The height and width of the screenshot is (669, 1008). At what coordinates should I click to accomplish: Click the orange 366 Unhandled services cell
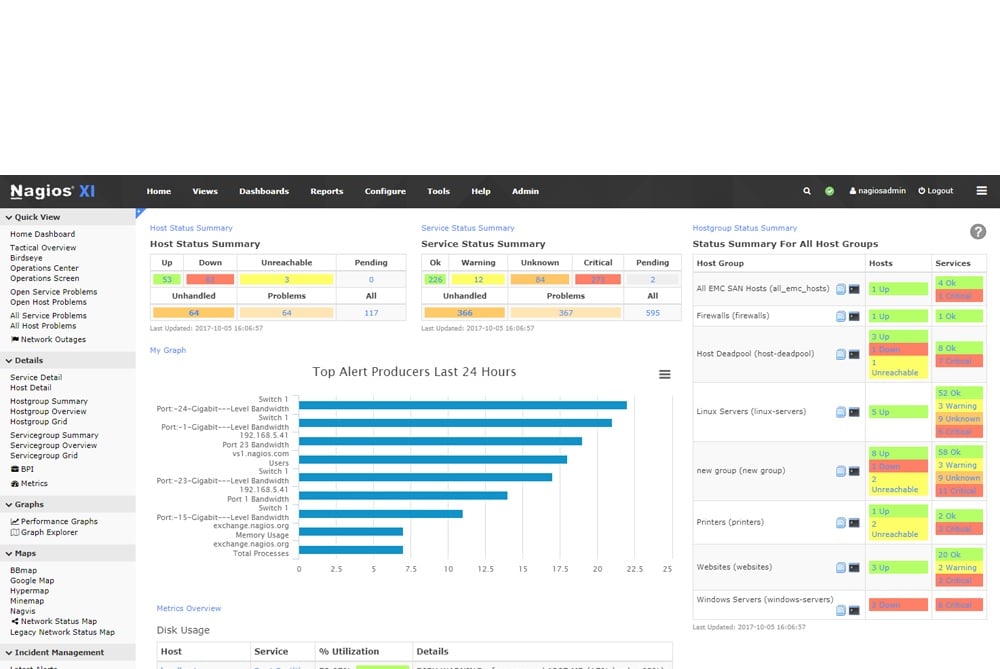pos(464,313)
